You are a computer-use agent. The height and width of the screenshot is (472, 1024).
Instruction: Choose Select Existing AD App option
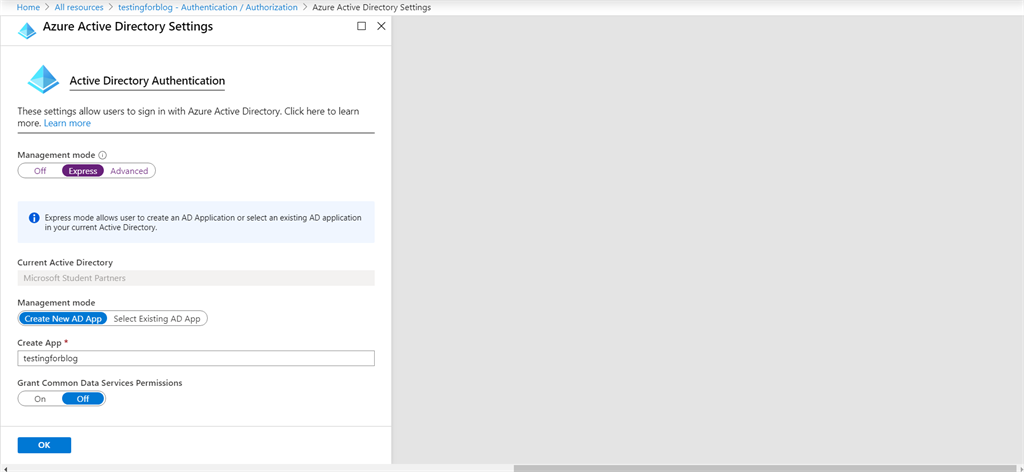(157, 319)
